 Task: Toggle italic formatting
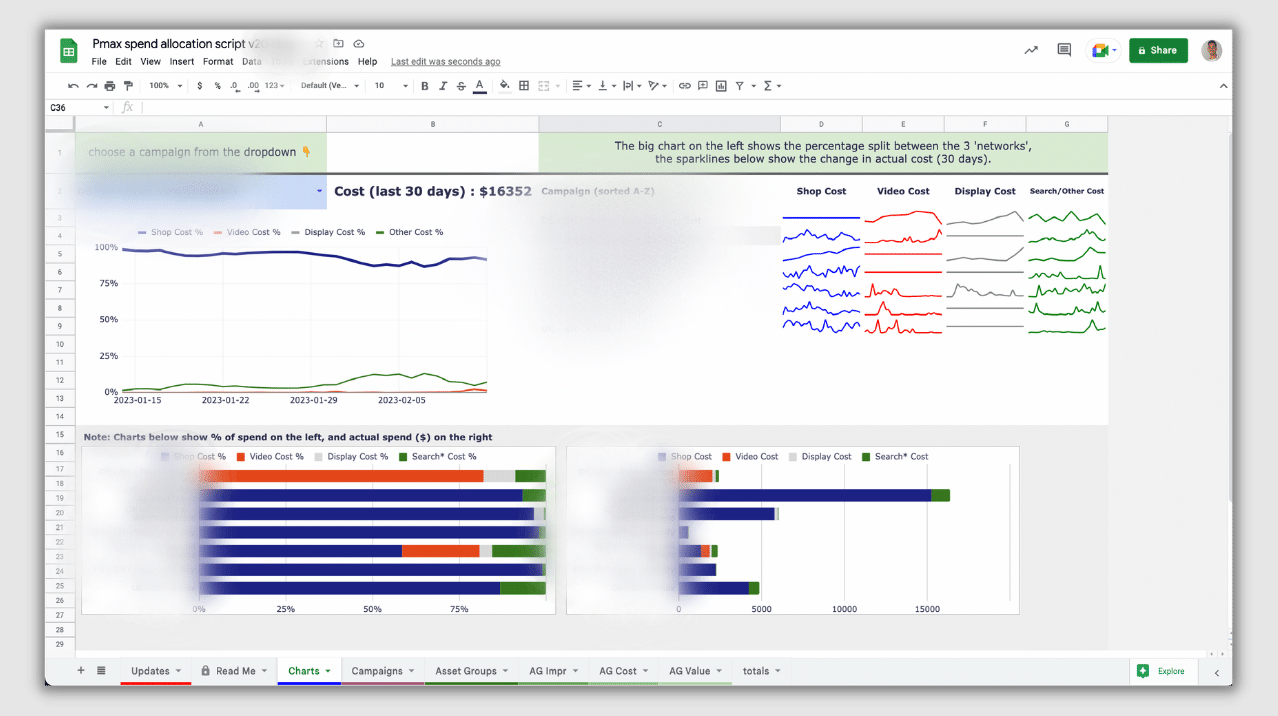click(x=443, y=86)
